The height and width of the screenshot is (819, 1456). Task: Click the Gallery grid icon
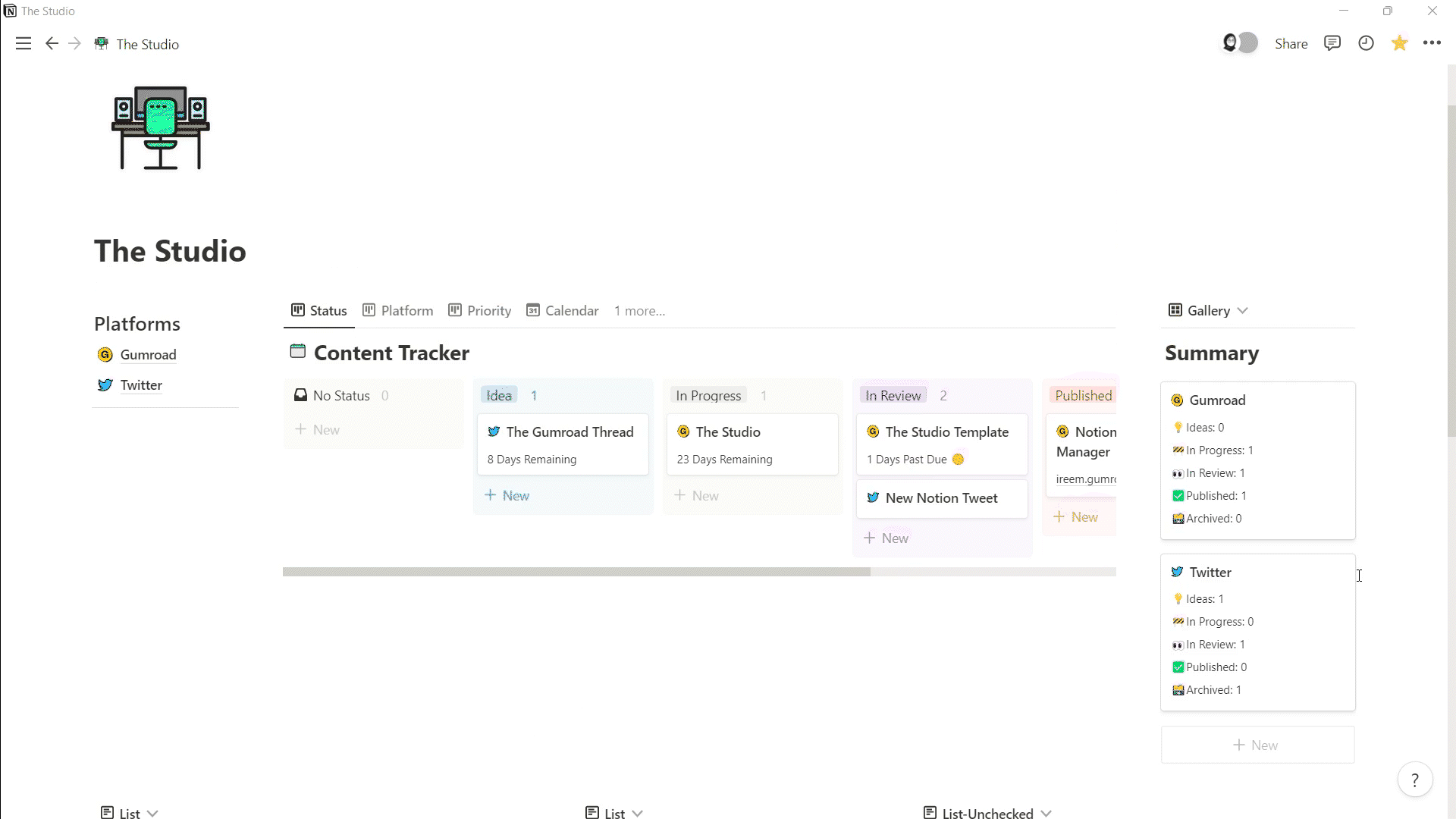coord(1175,310)
